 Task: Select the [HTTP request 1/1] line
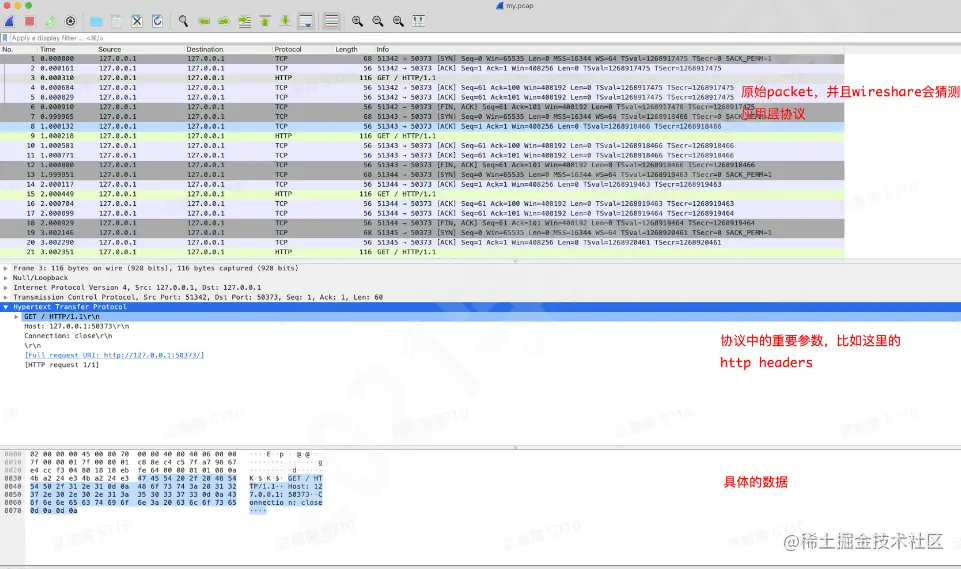61,365
